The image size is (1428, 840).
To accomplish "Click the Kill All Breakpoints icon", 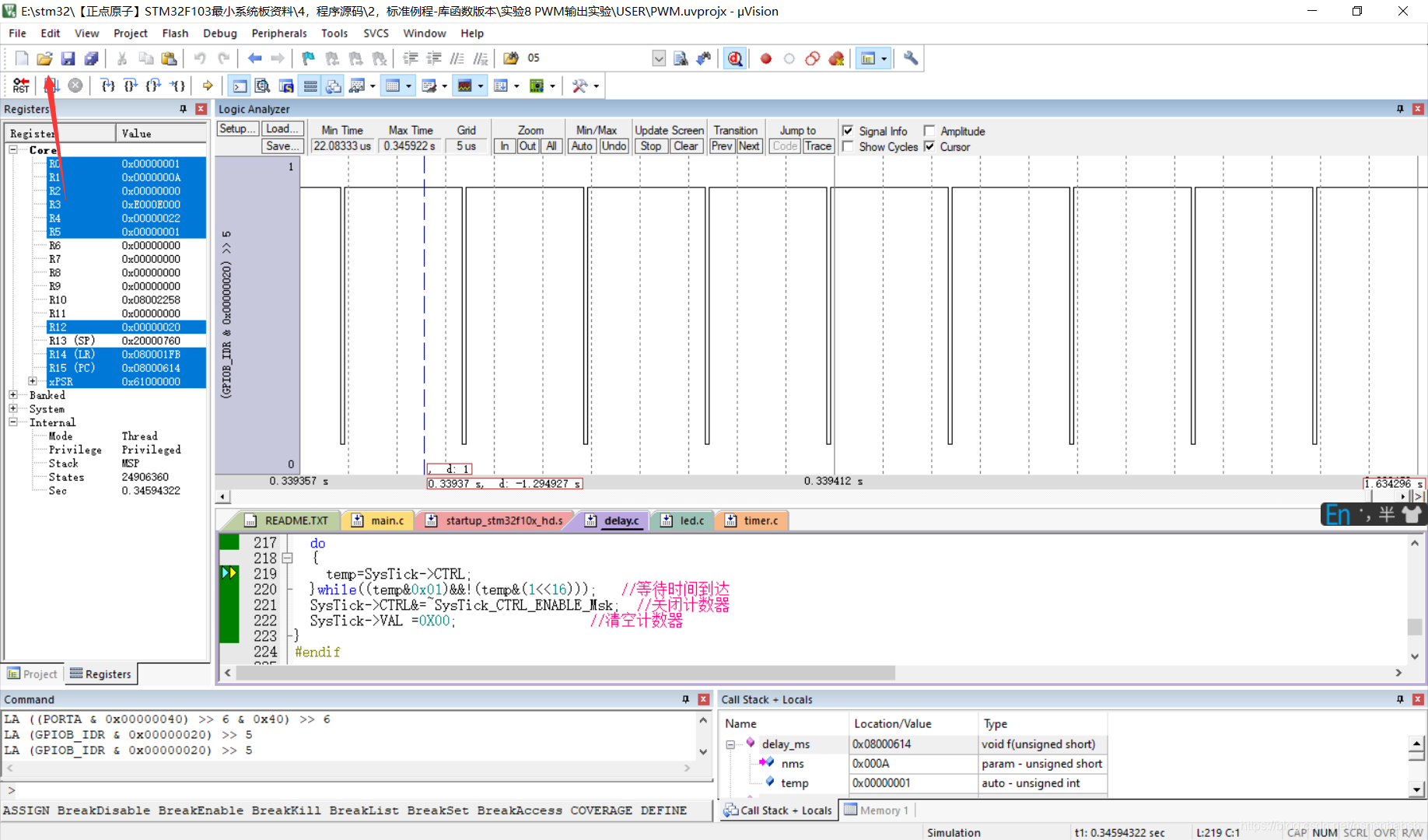I will [836, 58].
